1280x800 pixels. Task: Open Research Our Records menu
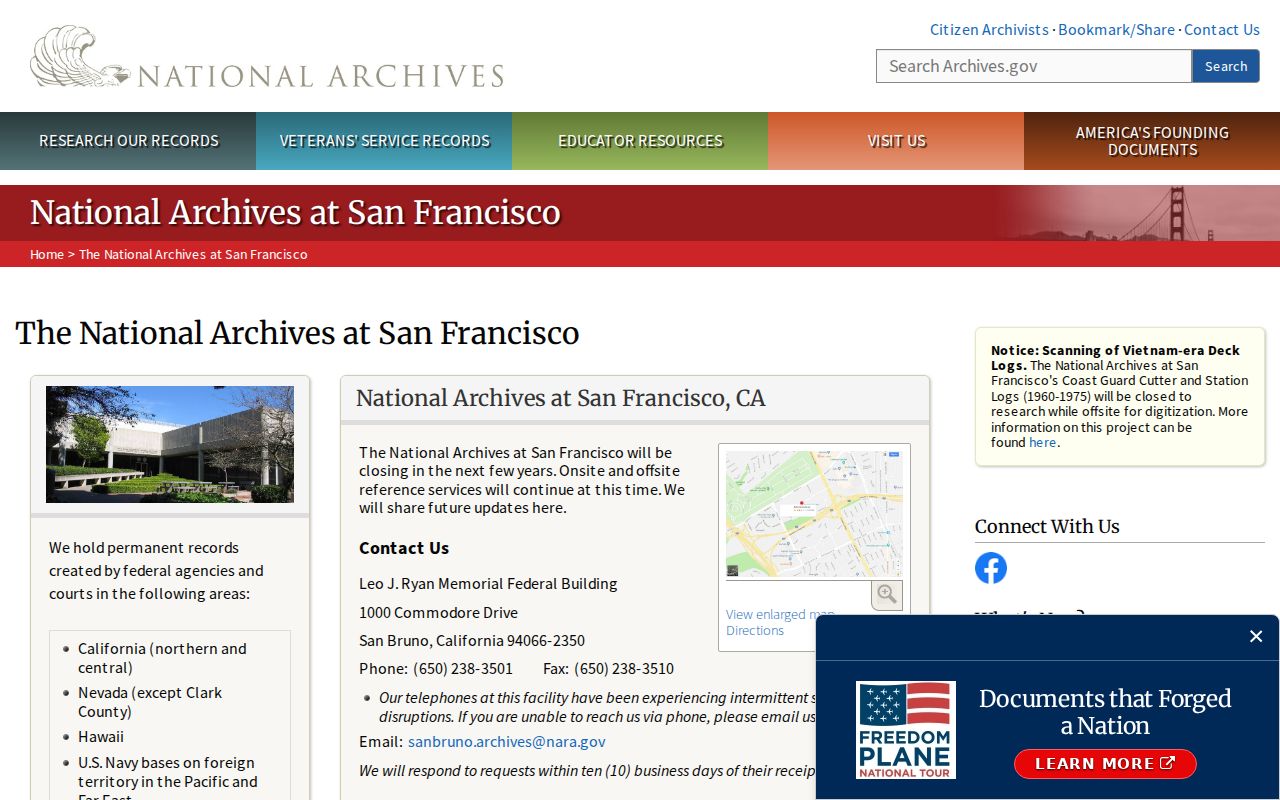(x=128, y=141)
